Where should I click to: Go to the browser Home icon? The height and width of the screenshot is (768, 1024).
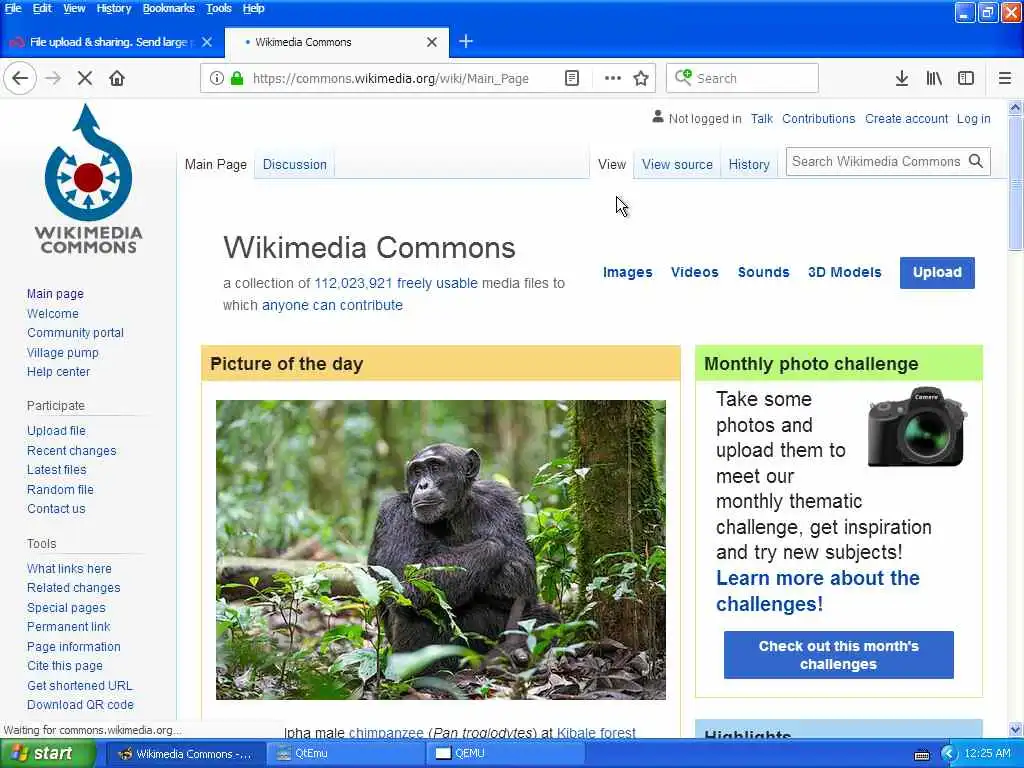pos(117,78)
